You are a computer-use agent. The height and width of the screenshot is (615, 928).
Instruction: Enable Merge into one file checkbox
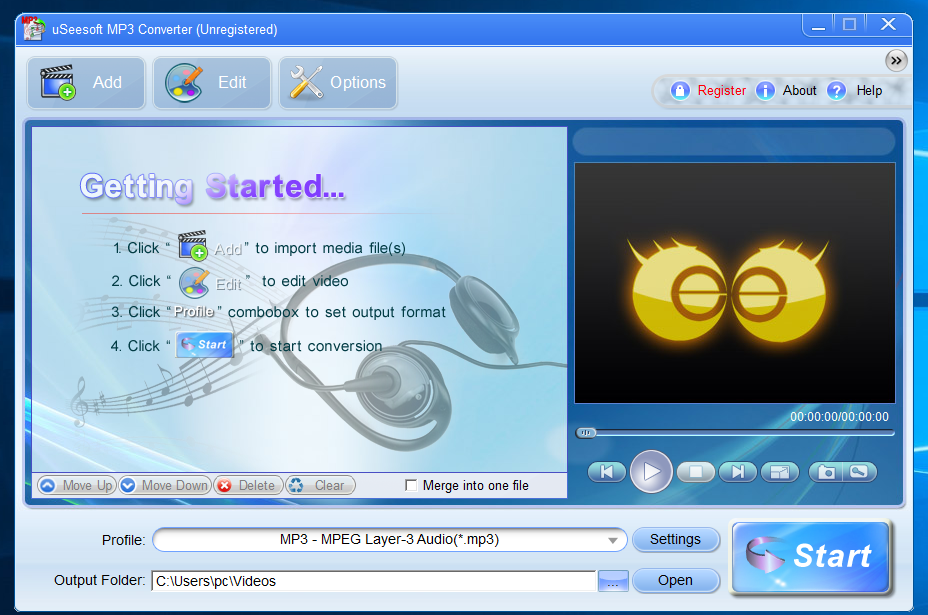coord(411,485)
